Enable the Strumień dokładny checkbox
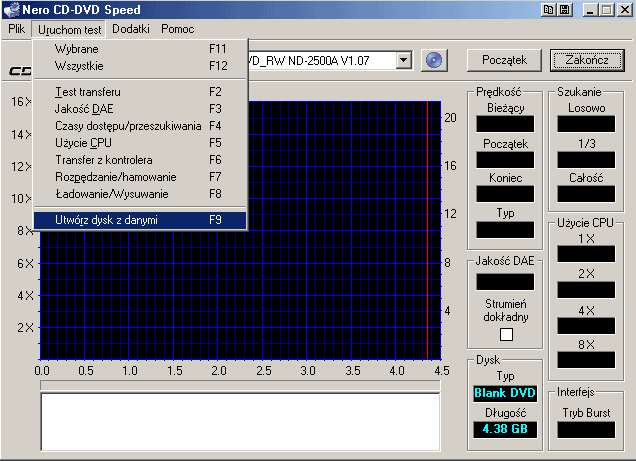Screen dimensions: 636x461 (x=506, y=334)
